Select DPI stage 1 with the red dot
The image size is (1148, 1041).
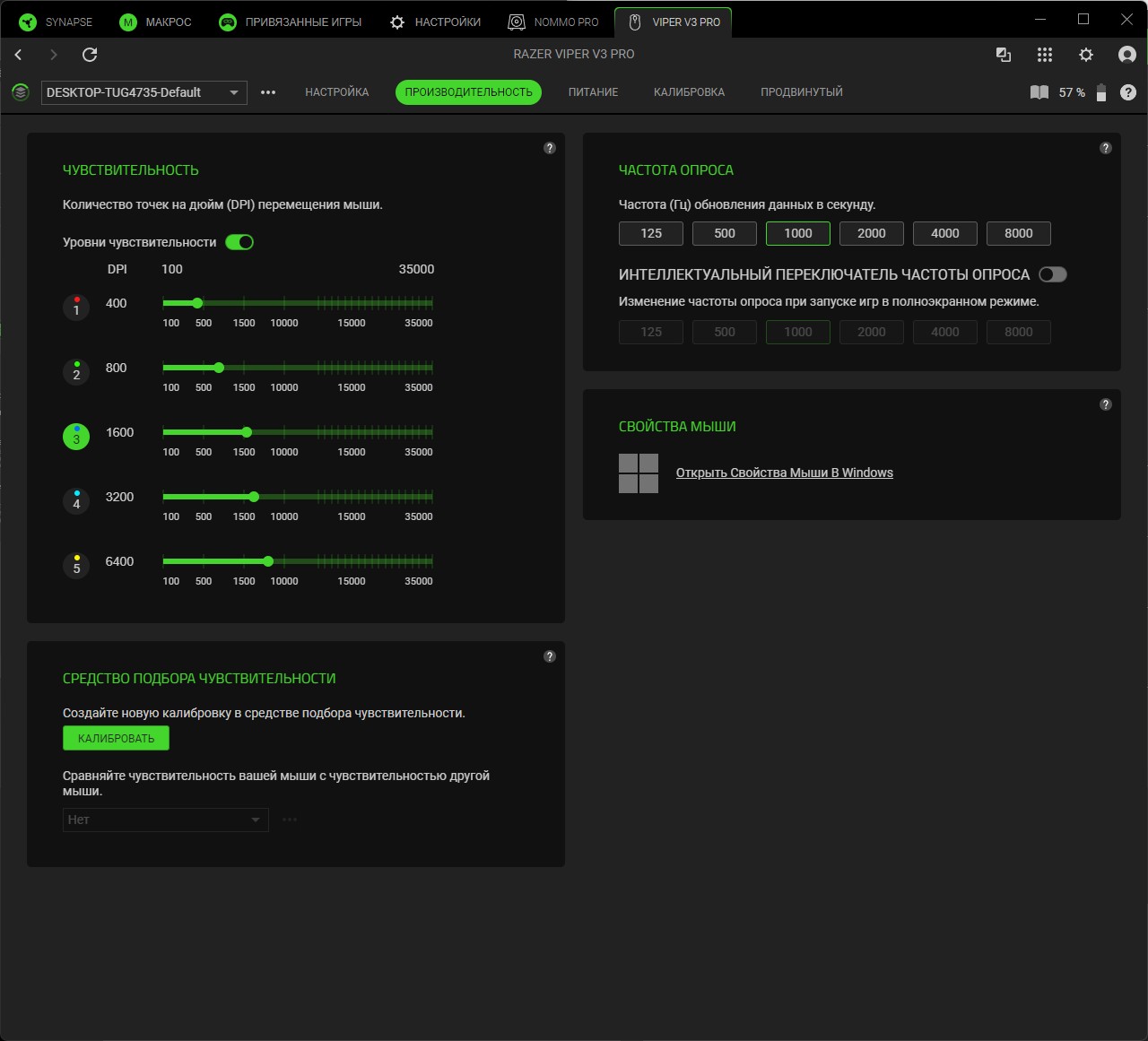click(76, 308)
